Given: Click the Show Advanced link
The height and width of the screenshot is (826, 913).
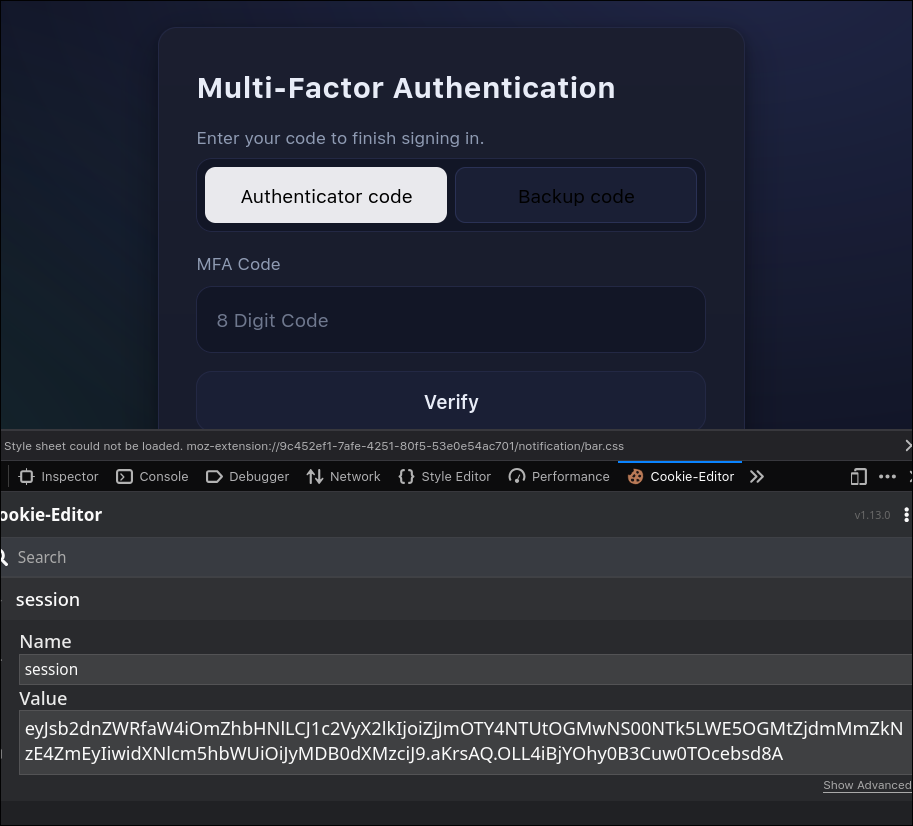Looking at the screenshot, I should [x=866, y=786].
